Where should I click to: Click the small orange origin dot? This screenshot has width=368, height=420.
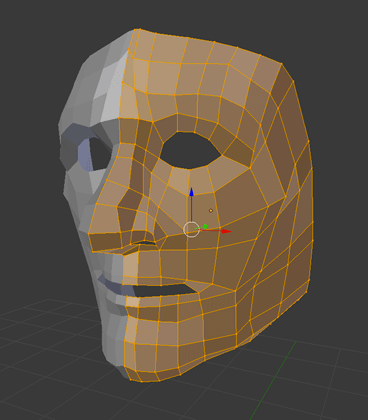[211, 210]
